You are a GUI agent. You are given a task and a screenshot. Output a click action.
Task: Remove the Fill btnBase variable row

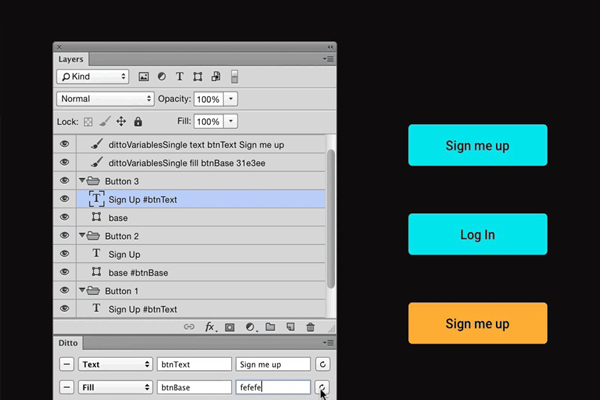click(x=67, y=387)
